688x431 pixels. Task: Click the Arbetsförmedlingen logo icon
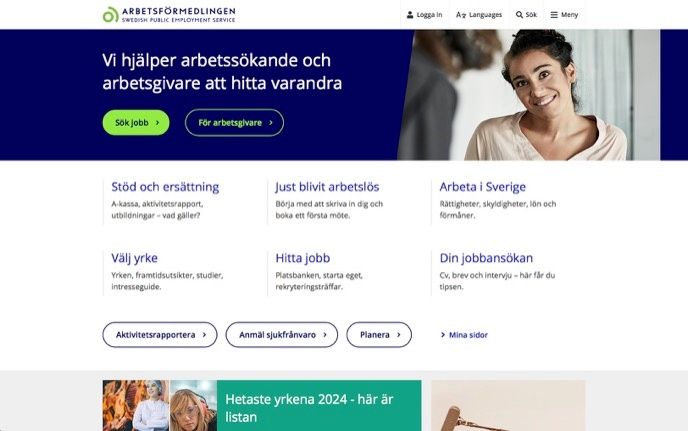110,14
